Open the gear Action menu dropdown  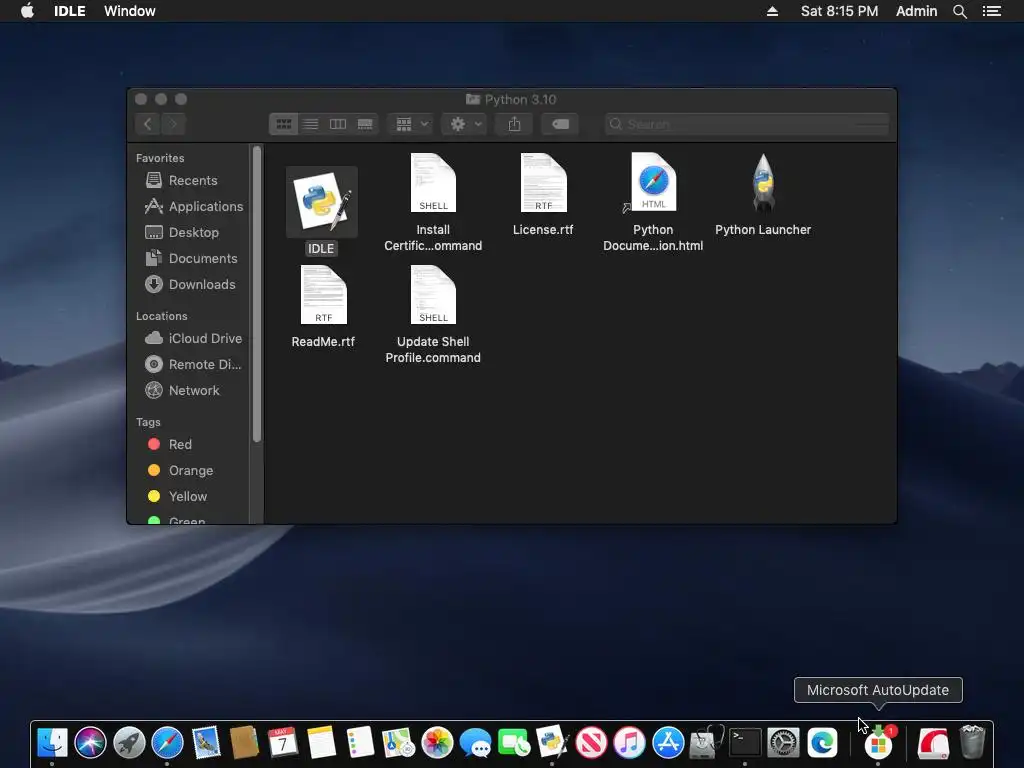465,124
